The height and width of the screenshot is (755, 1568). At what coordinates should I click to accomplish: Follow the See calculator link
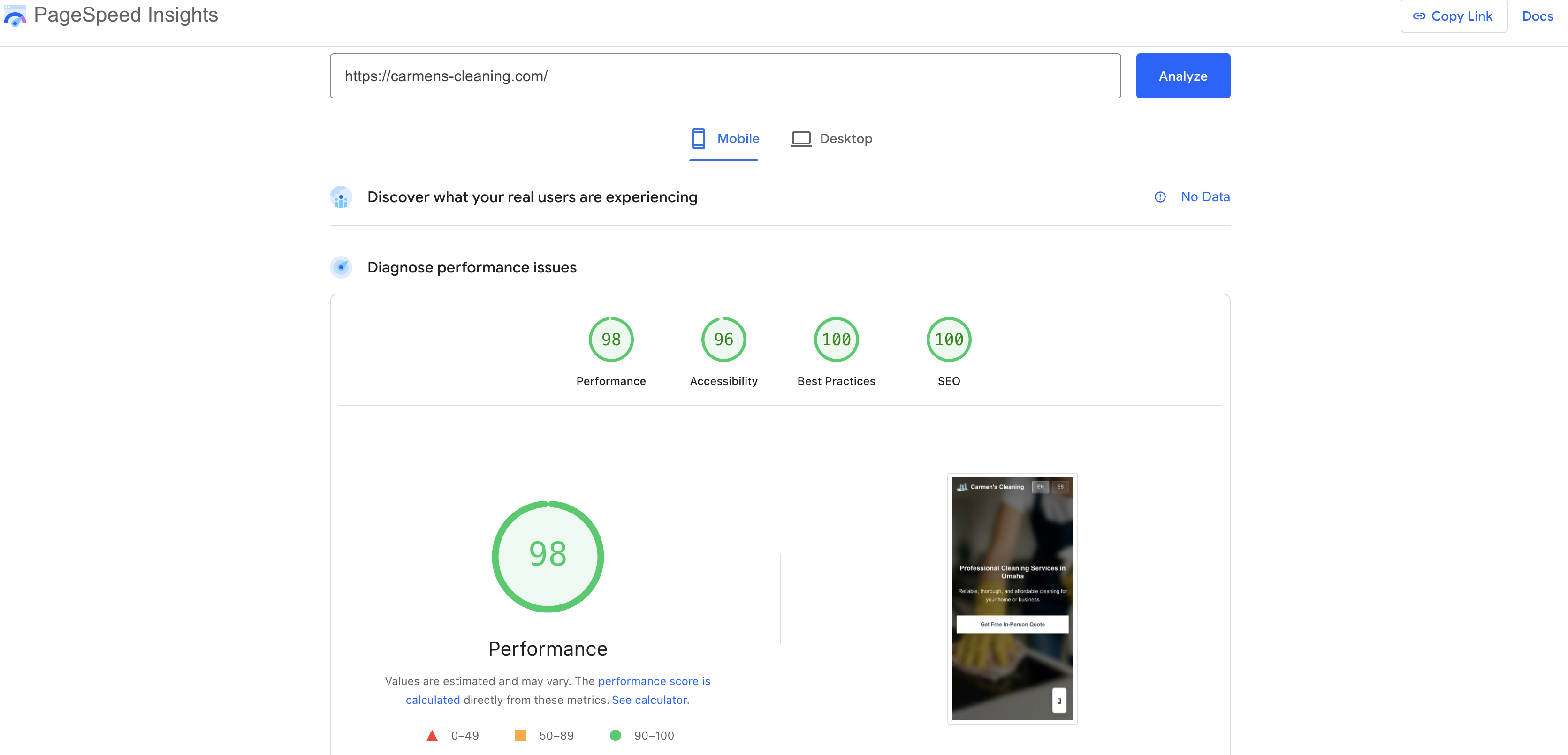point(650,700)
